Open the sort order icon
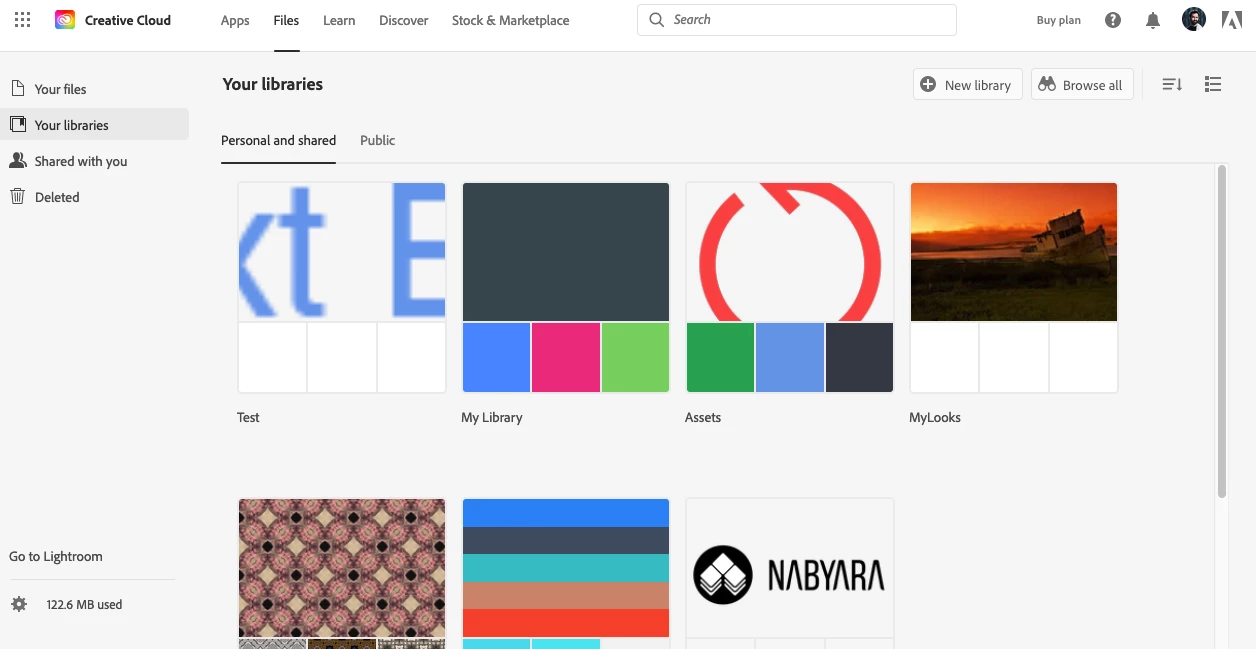Screen dimensions: 1256x649 click(x=1172, y=85)
